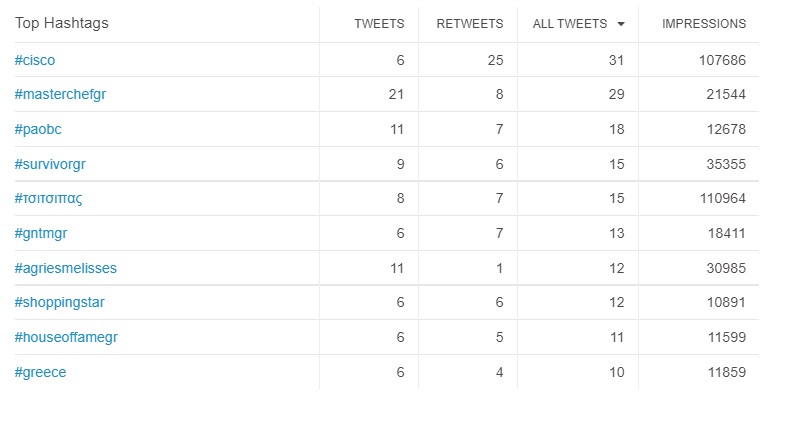Click the Top Hashtags column heading
The image size is (788, 421).
coord(62,23)
